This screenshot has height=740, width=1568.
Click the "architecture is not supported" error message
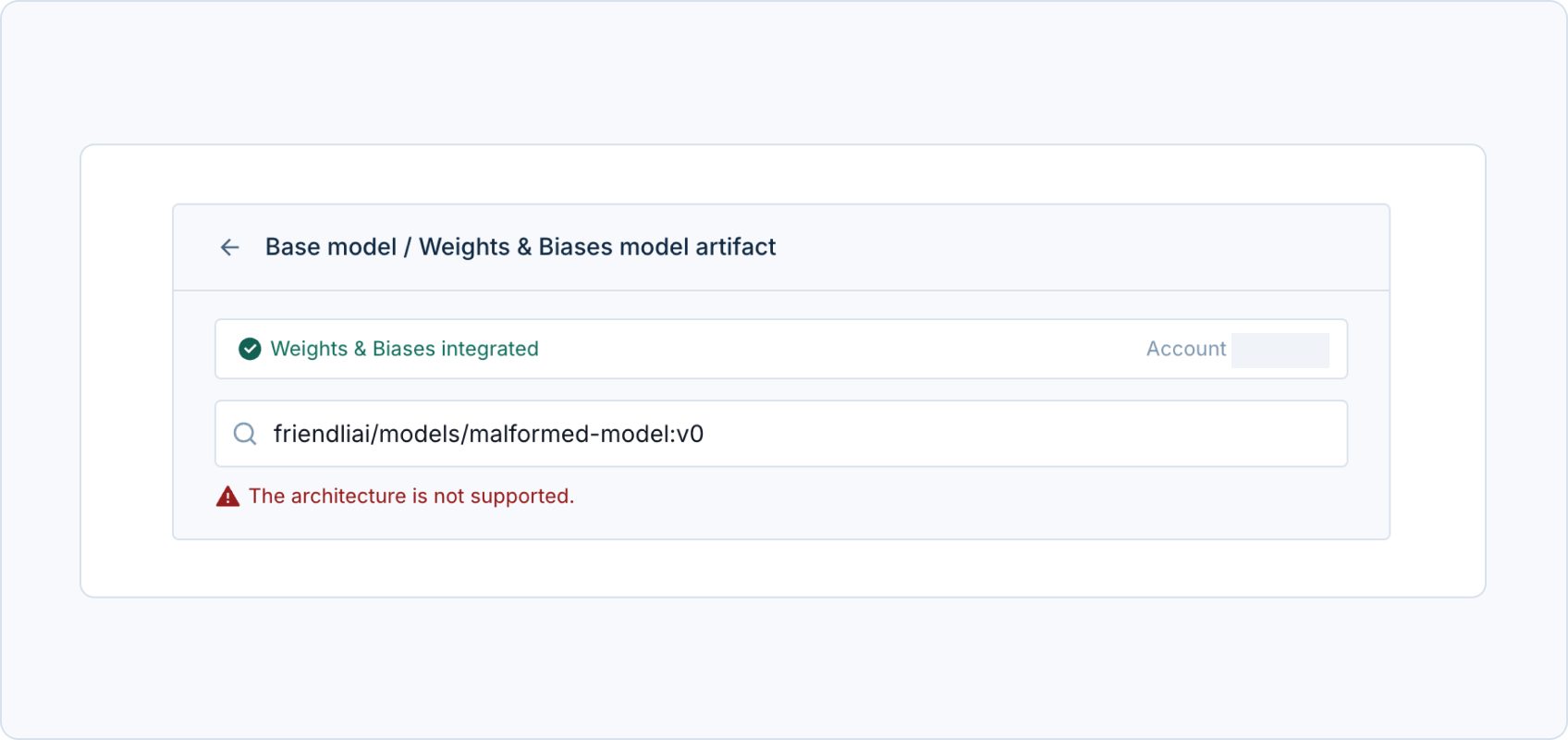point(411,497)
